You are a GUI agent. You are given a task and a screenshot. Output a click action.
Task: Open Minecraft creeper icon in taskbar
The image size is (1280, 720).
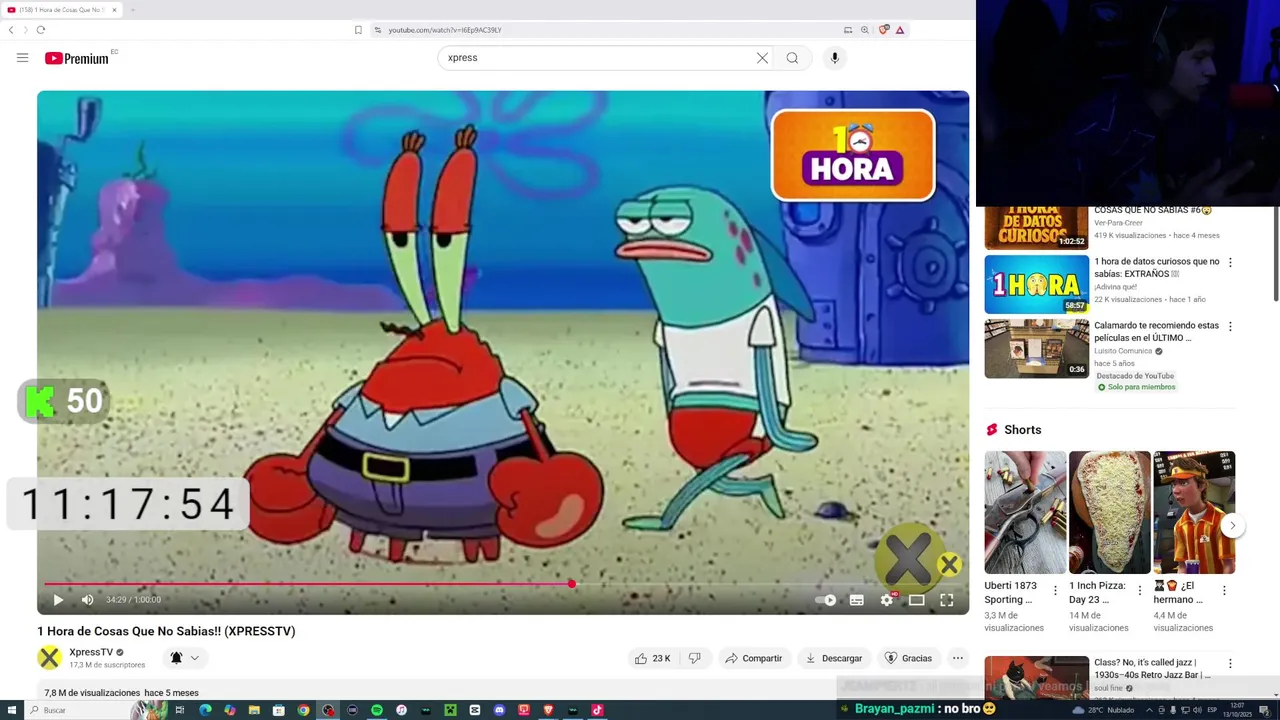450,710
